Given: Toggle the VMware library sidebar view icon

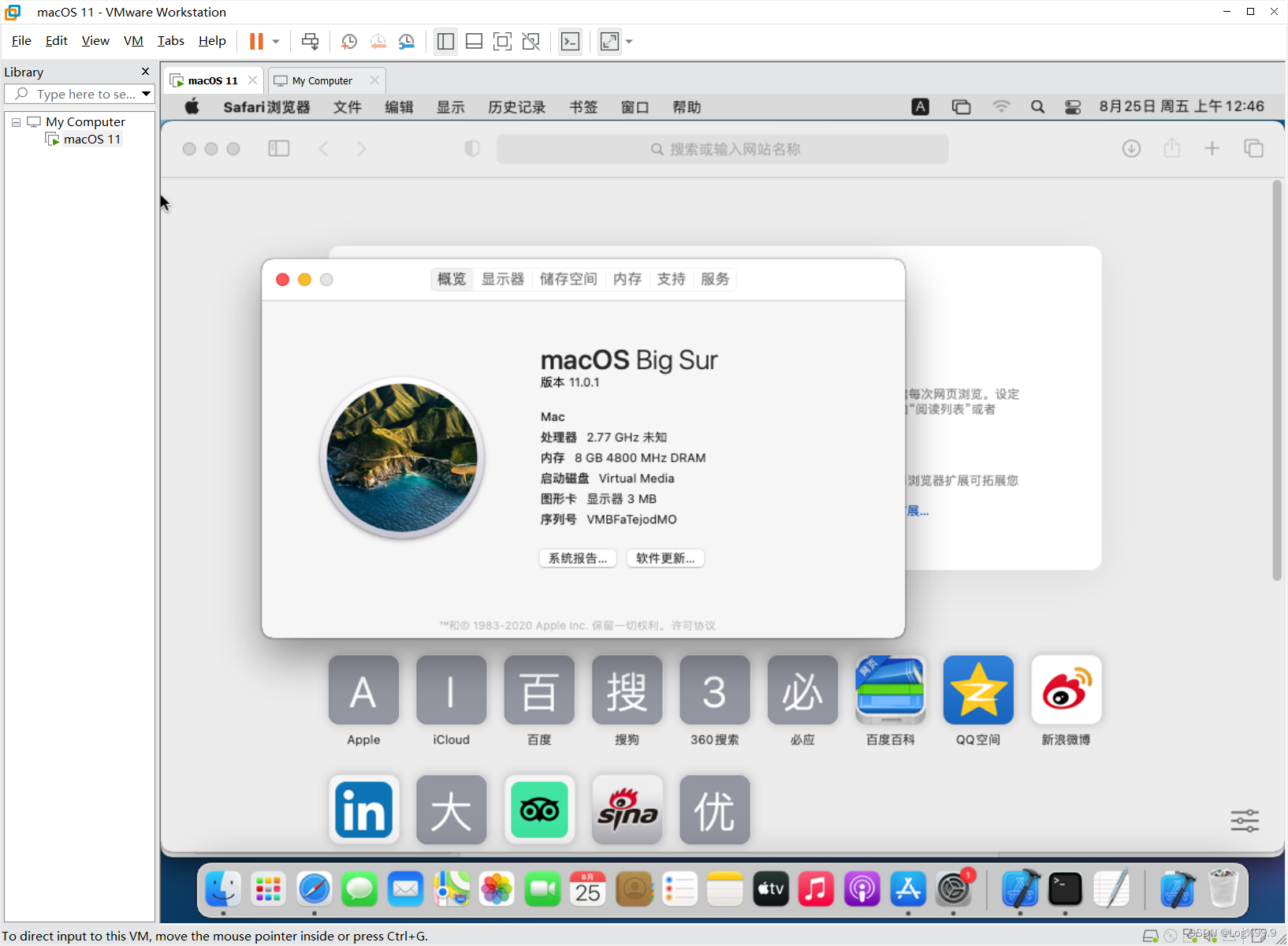Looking at the screenshot, I should click(x=445, y=41).
